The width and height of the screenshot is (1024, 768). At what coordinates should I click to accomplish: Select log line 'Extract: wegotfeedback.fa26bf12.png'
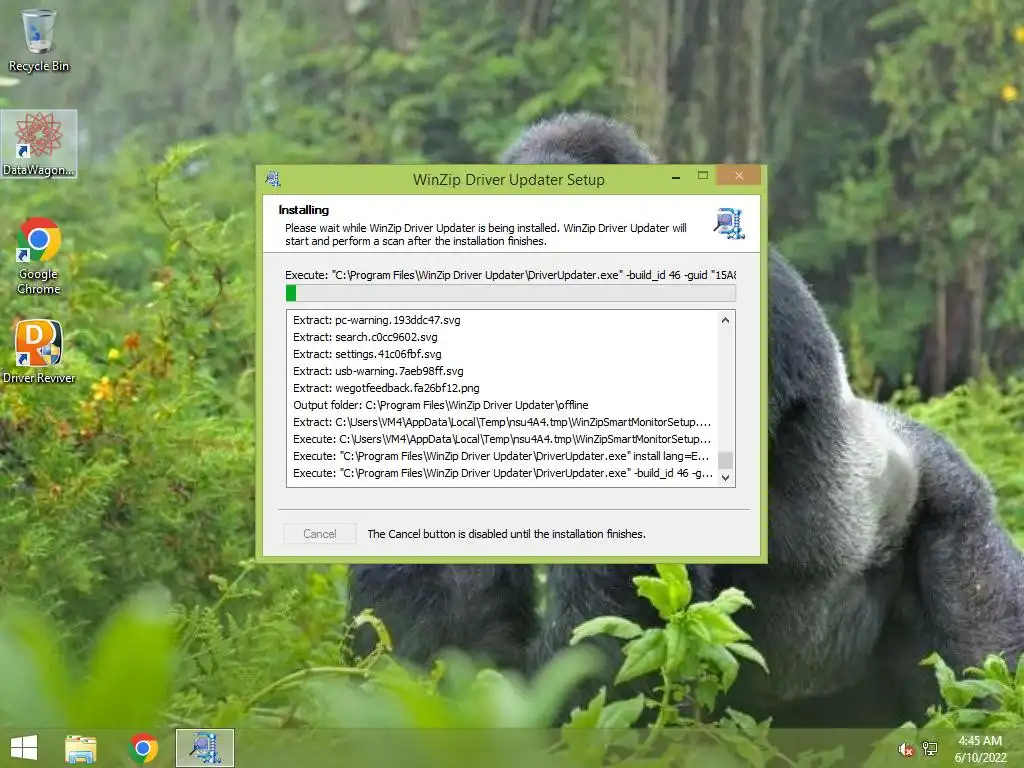386,388
